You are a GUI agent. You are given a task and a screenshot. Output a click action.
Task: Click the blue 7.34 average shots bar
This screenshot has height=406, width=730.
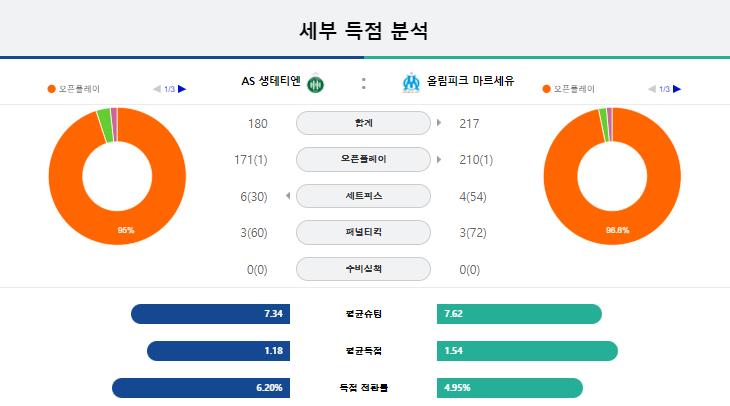tap(210, 314)
